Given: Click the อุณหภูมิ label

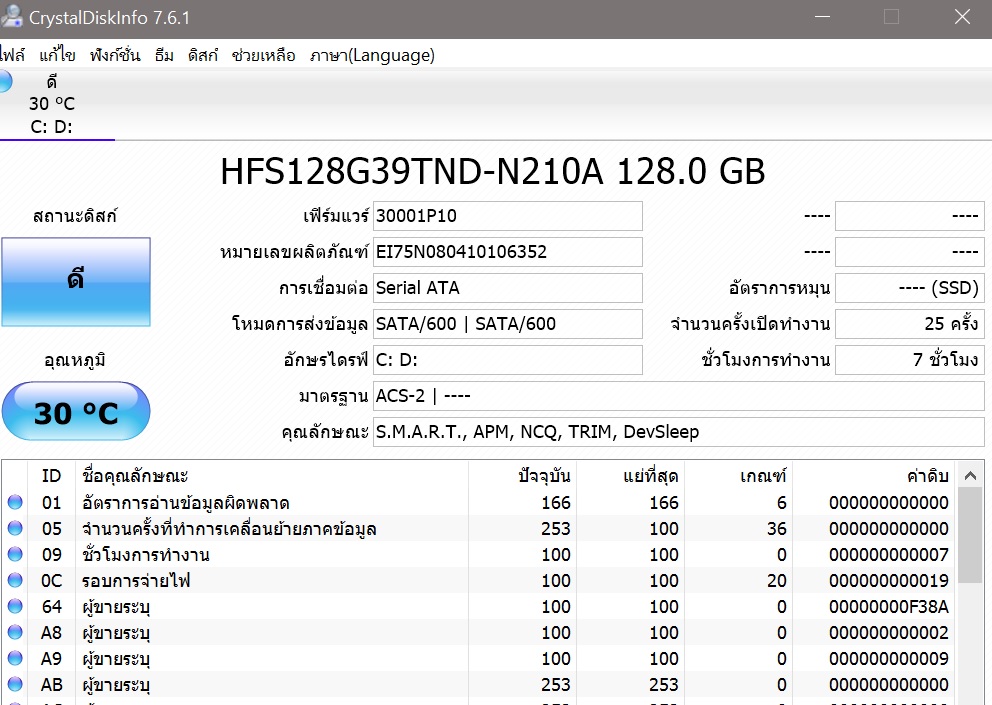Looking at the screenshot, I should point(75,360).
